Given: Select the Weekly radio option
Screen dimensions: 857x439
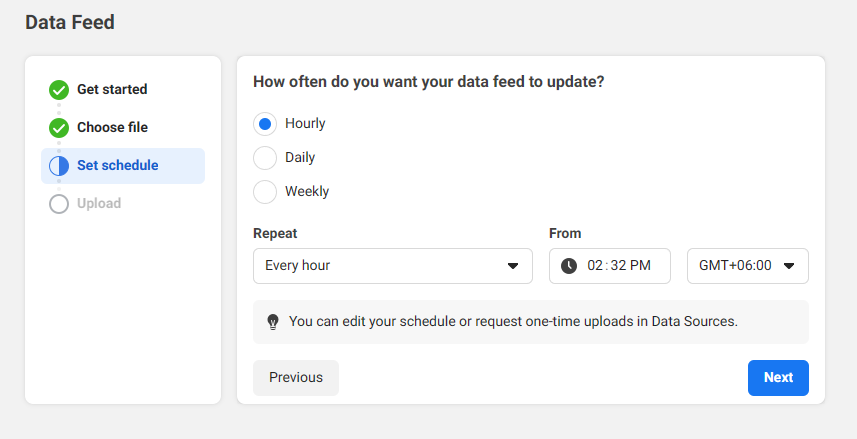Looking at the screenshot, I should click(x=265, y=192).
